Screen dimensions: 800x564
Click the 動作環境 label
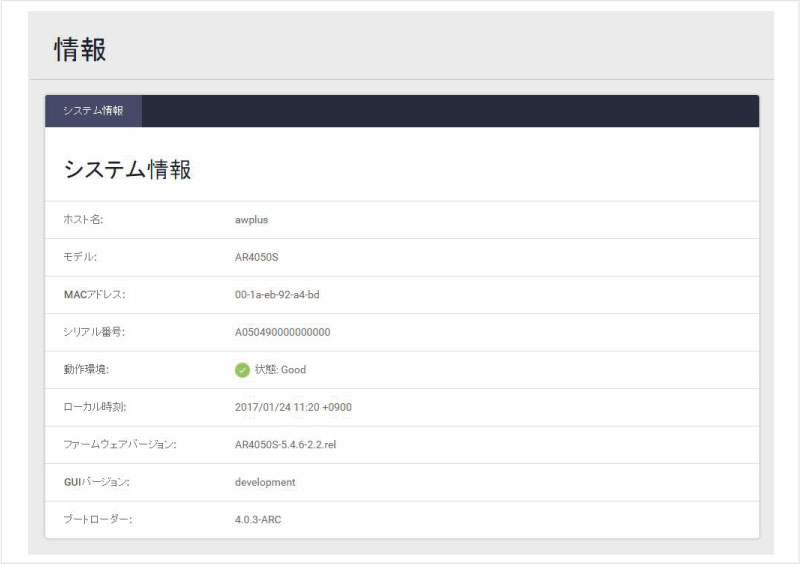[86, 370]
